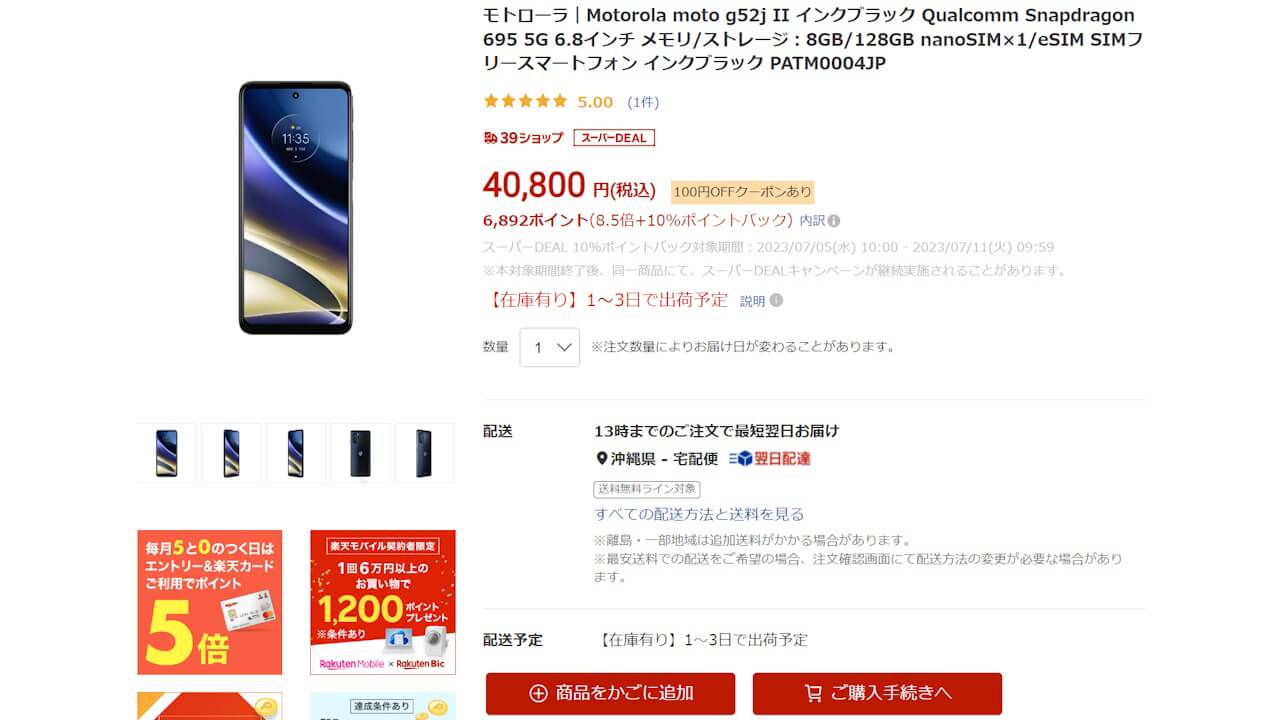
Task: Click the info icon next to 内訳
Action: (x=834, y=221)
